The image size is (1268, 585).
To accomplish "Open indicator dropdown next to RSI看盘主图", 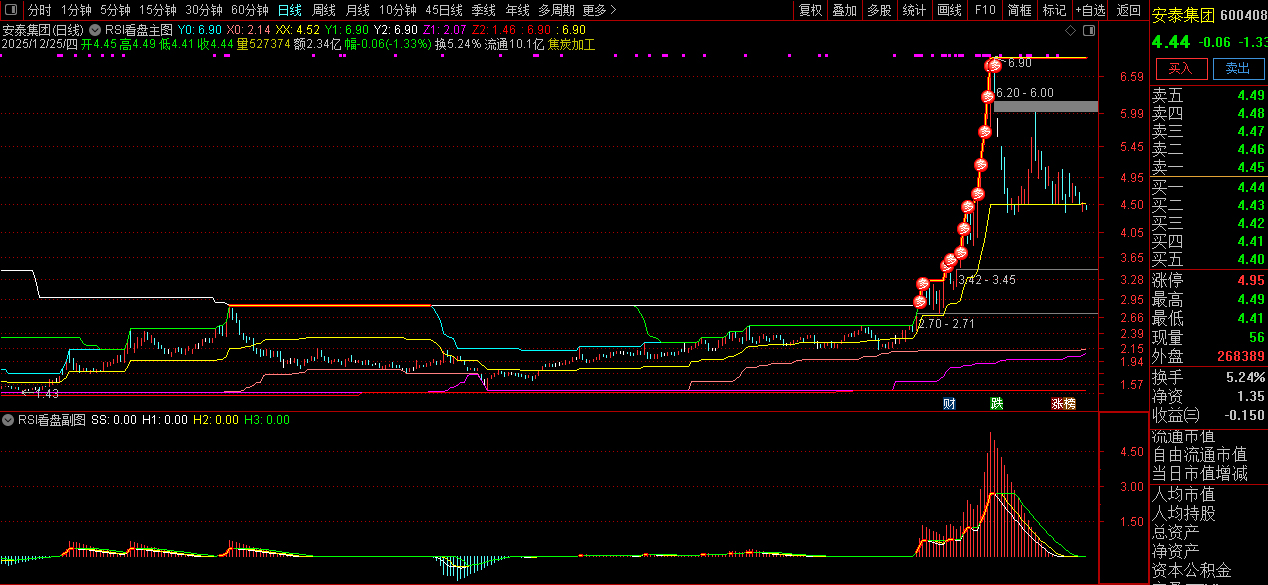I will (96, 31).
